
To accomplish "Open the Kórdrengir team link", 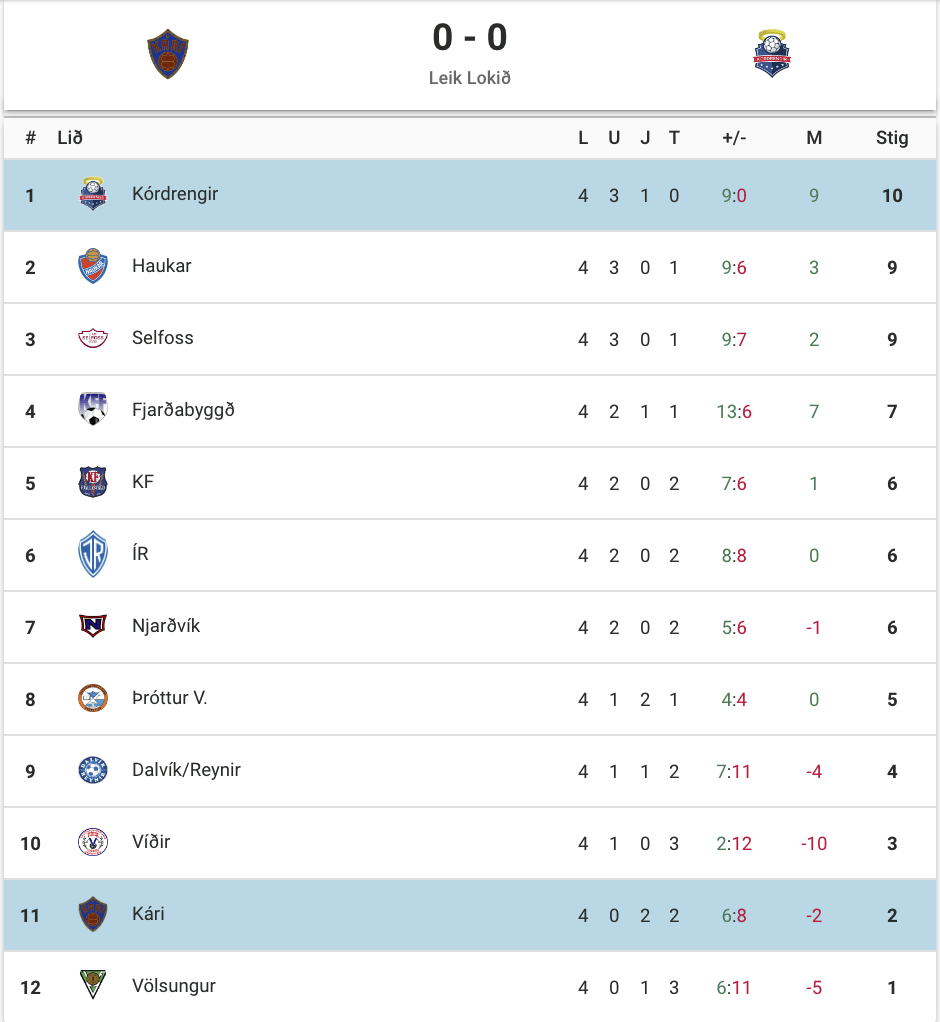I will [175, 194].
